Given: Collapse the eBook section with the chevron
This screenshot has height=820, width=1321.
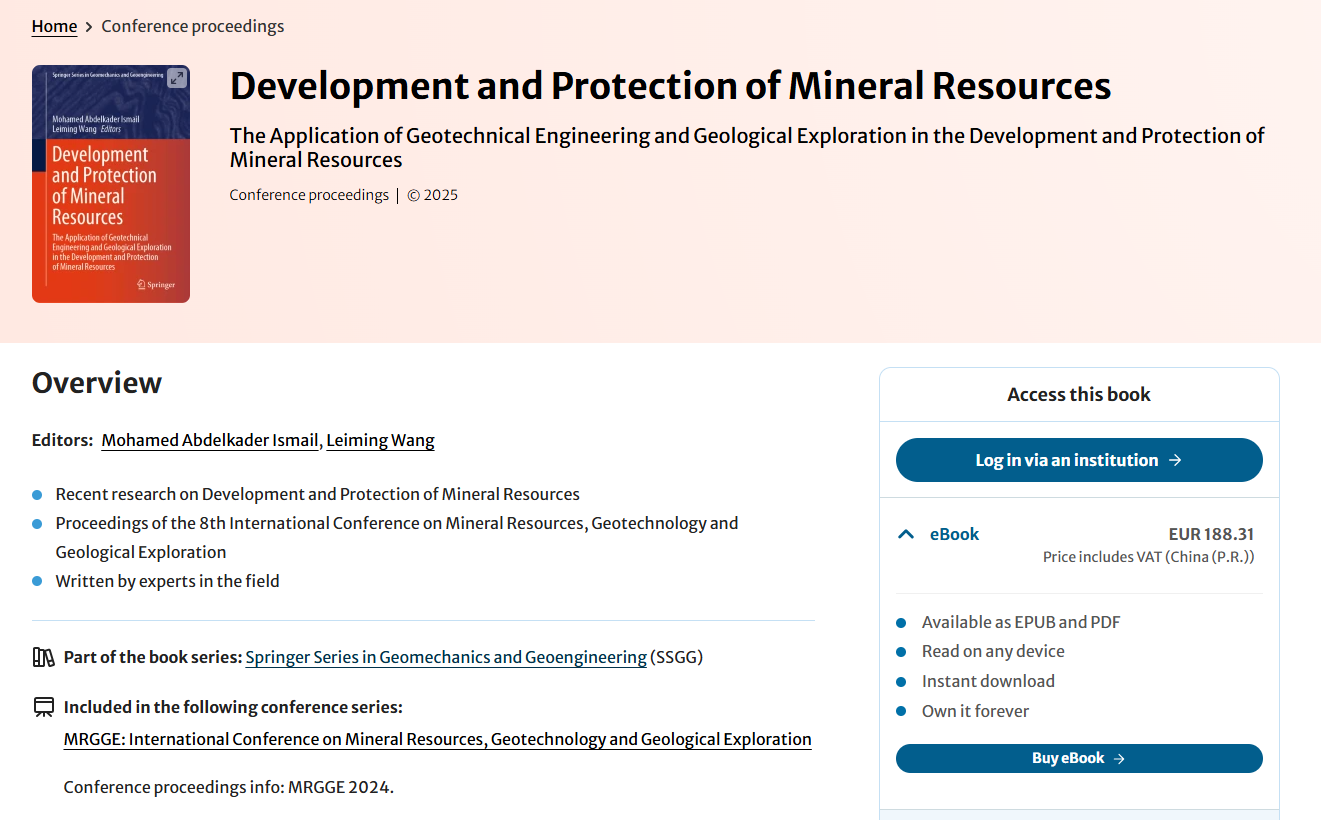Looking at the screenshot, I should point(906,534).
